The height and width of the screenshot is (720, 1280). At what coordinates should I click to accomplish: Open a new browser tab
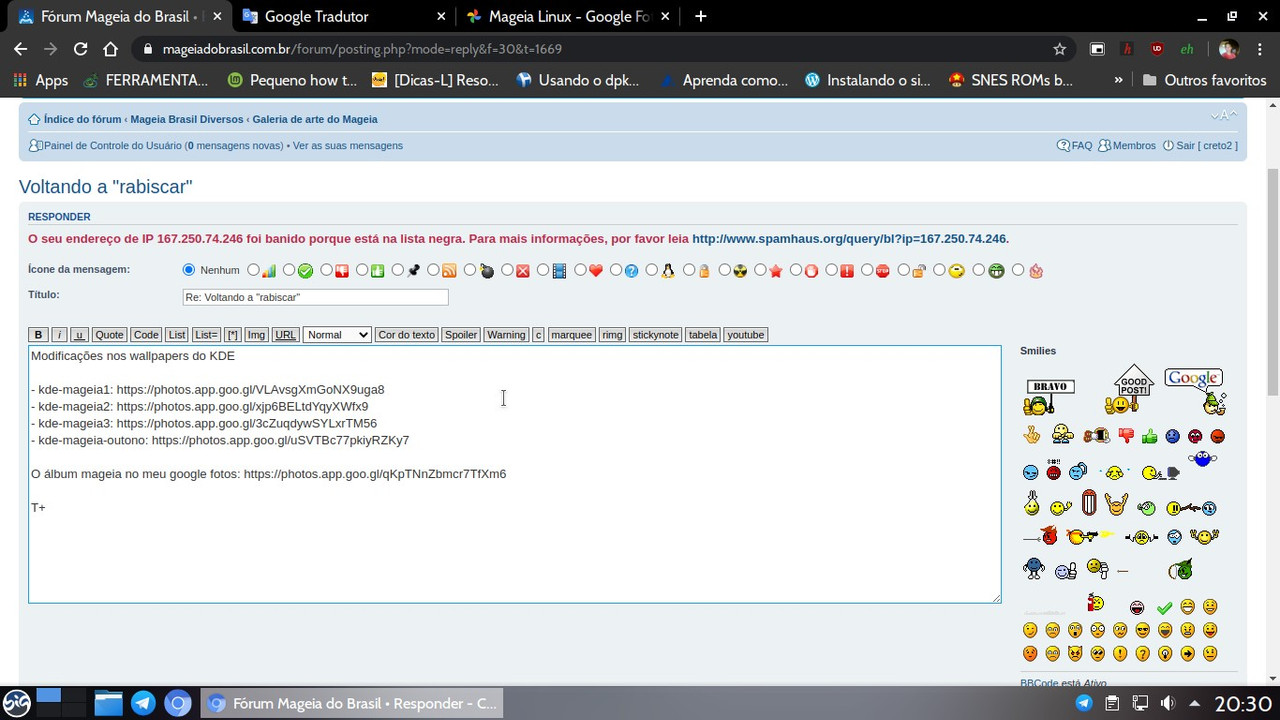point(701,16)
